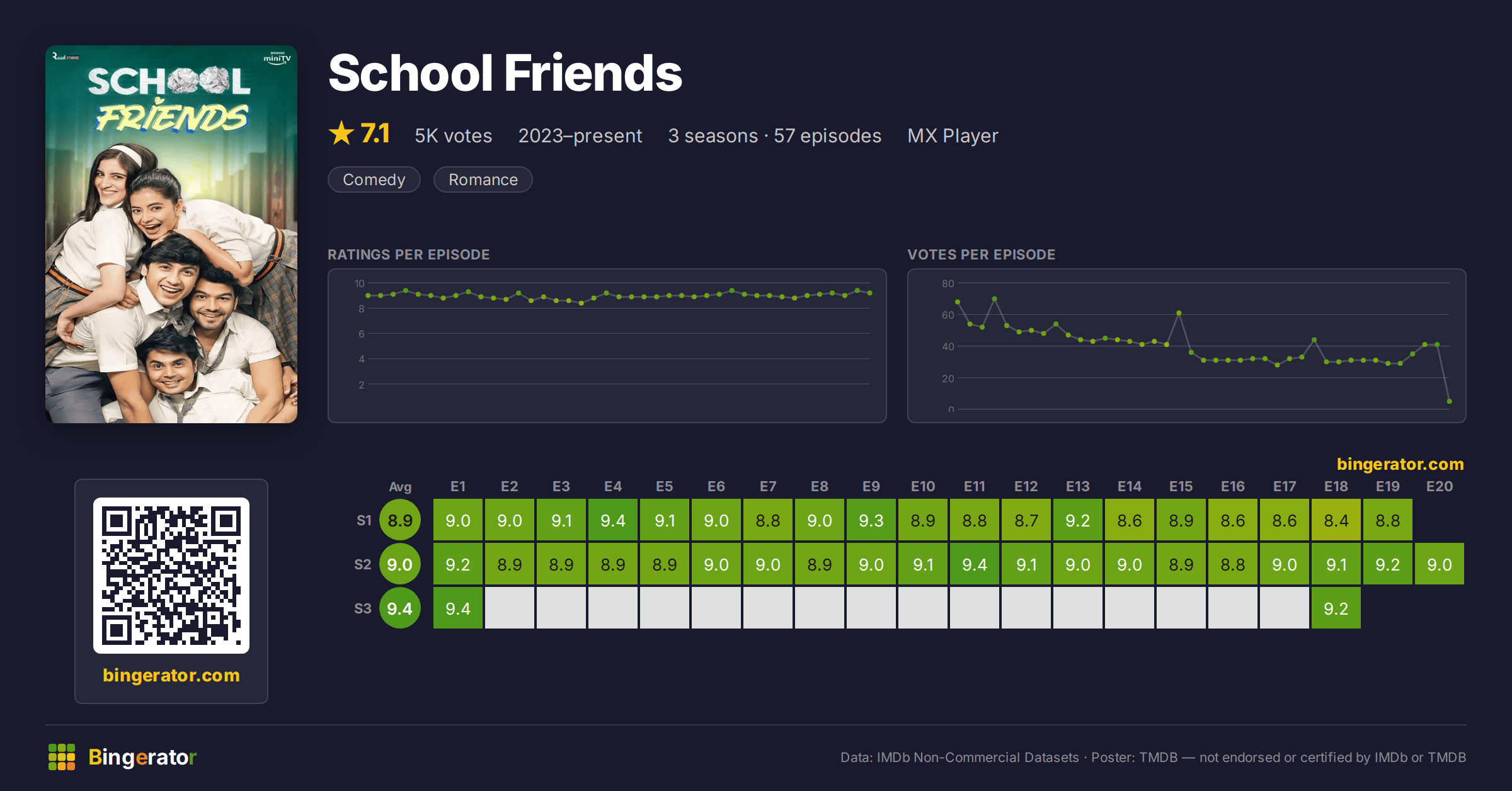
Task: Click the Comedy genre tag
Action: pos(374,179)
